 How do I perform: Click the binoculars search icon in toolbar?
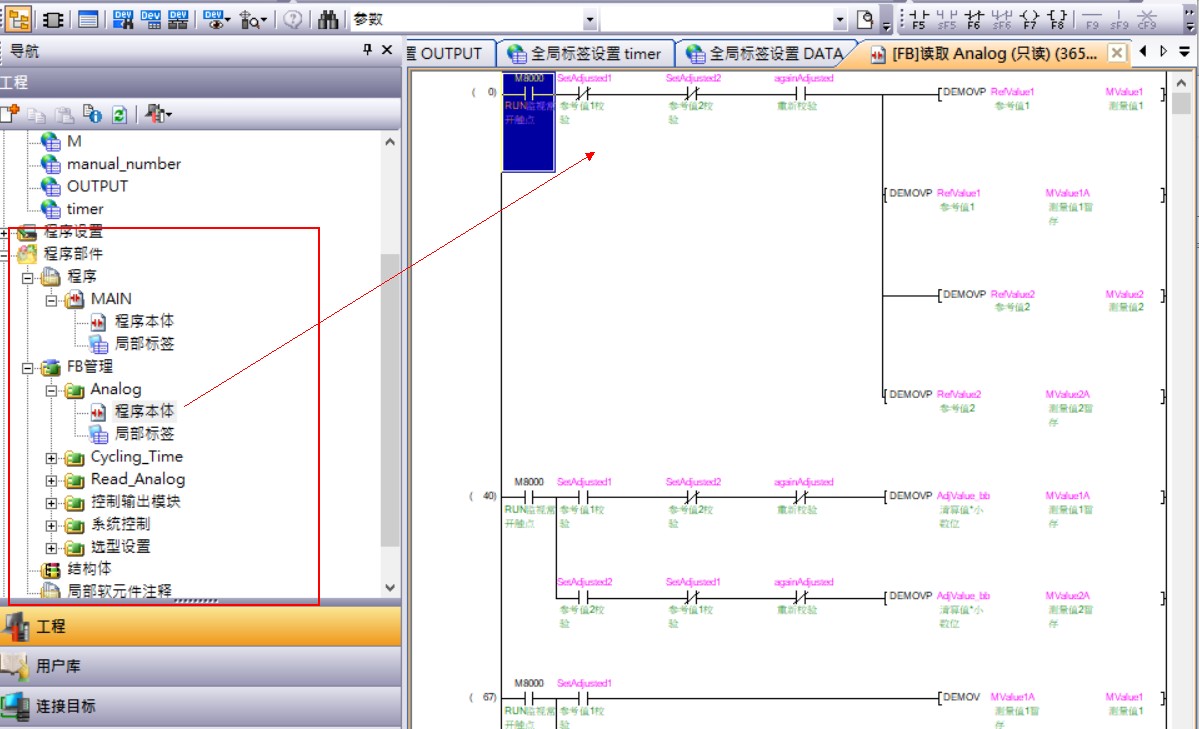click(327, 19)
